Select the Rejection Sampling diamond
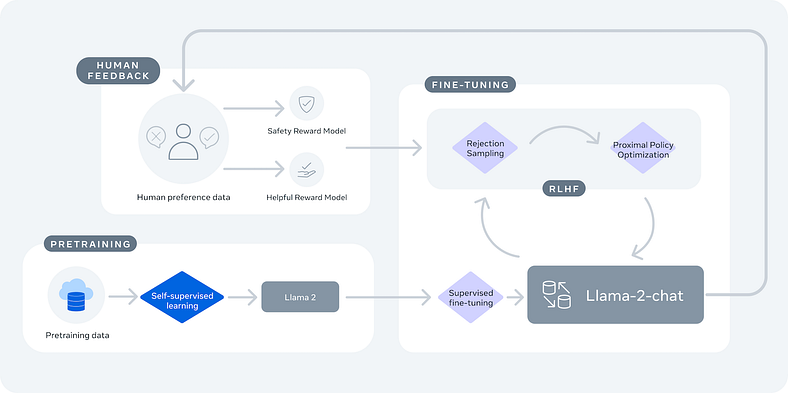This screenshot has height=393, width=788. [485, 148]
